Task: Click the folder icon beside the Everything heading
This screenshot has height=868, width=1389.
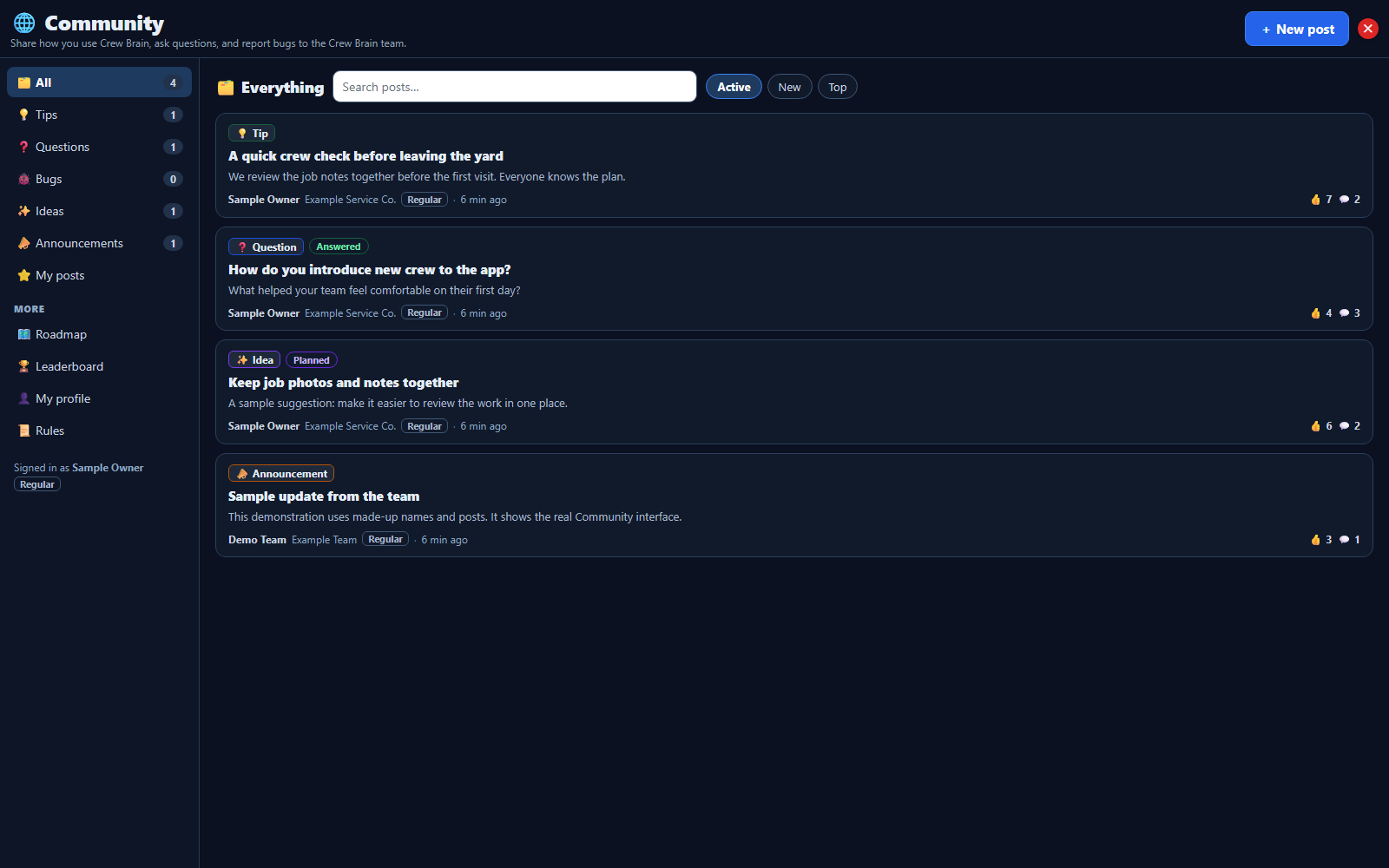Action: 226,88
